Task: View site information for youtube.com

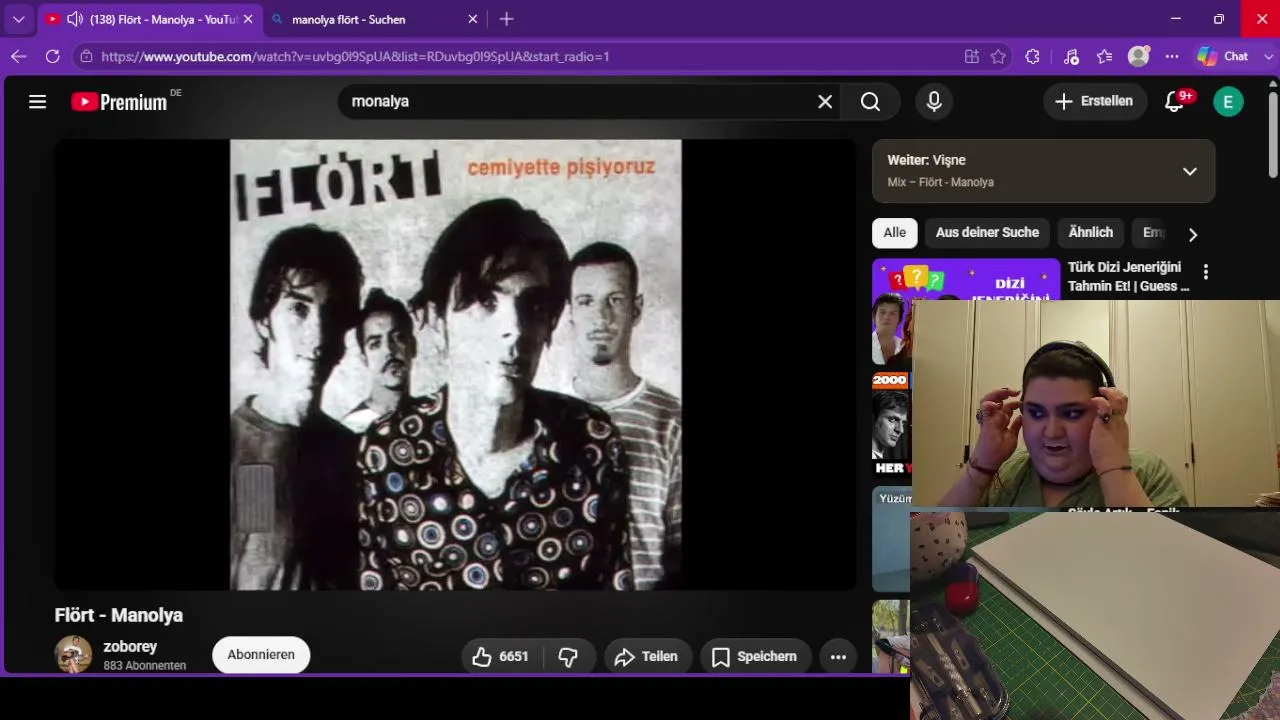Action: pyautogui.click(x=87, y=57)
